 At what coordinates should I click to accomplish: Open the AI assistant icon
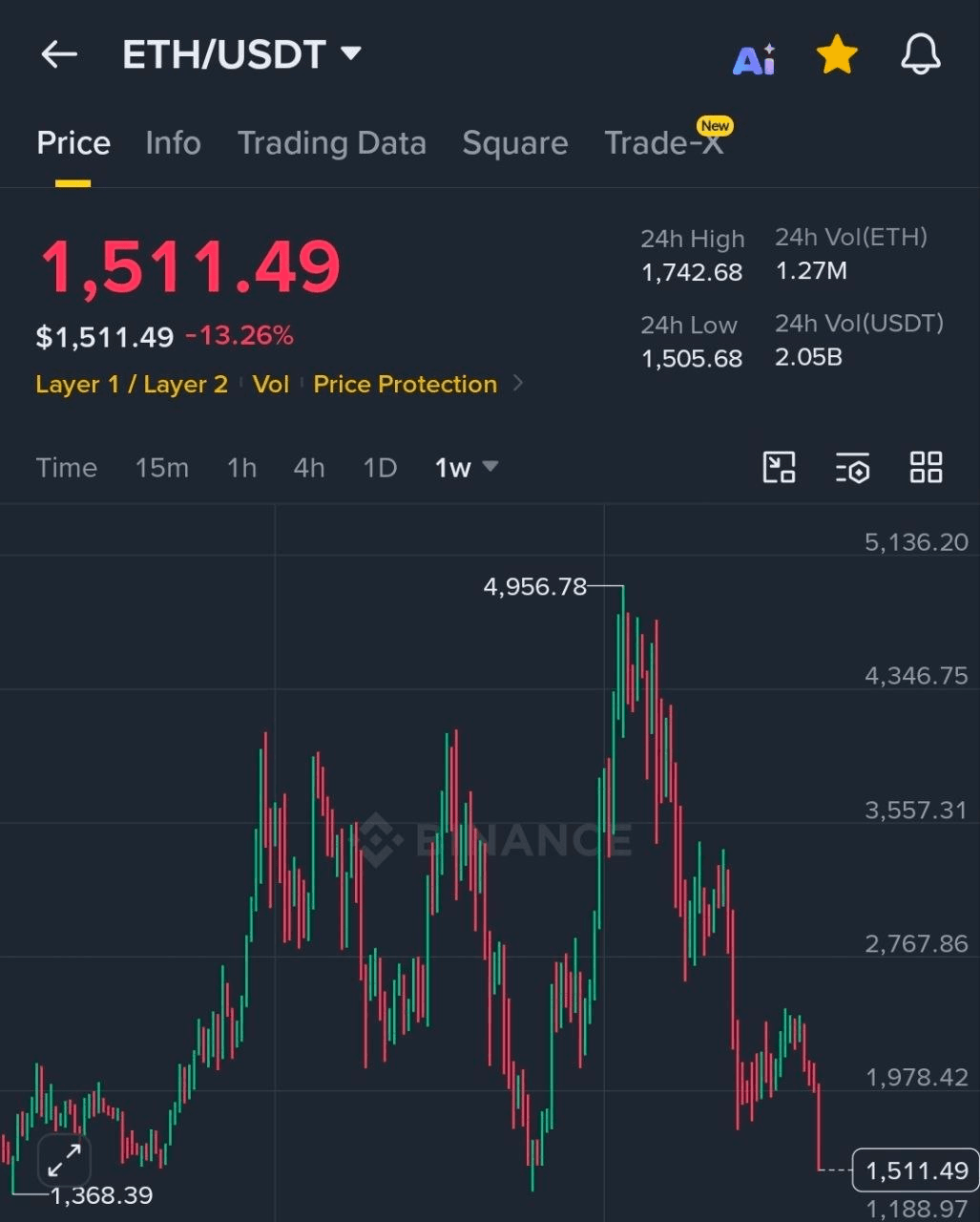tap(754, 59)
